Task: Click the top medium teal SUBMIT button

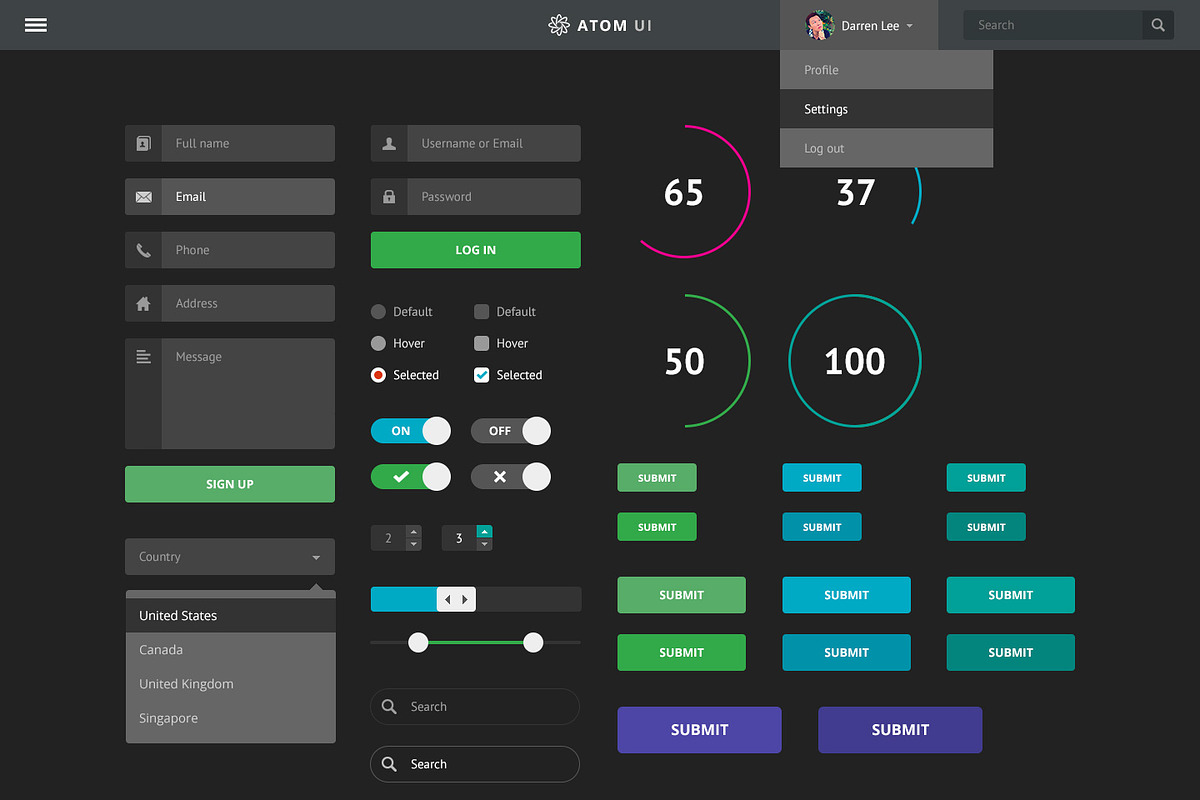Action: click(x=1011, y=595)
